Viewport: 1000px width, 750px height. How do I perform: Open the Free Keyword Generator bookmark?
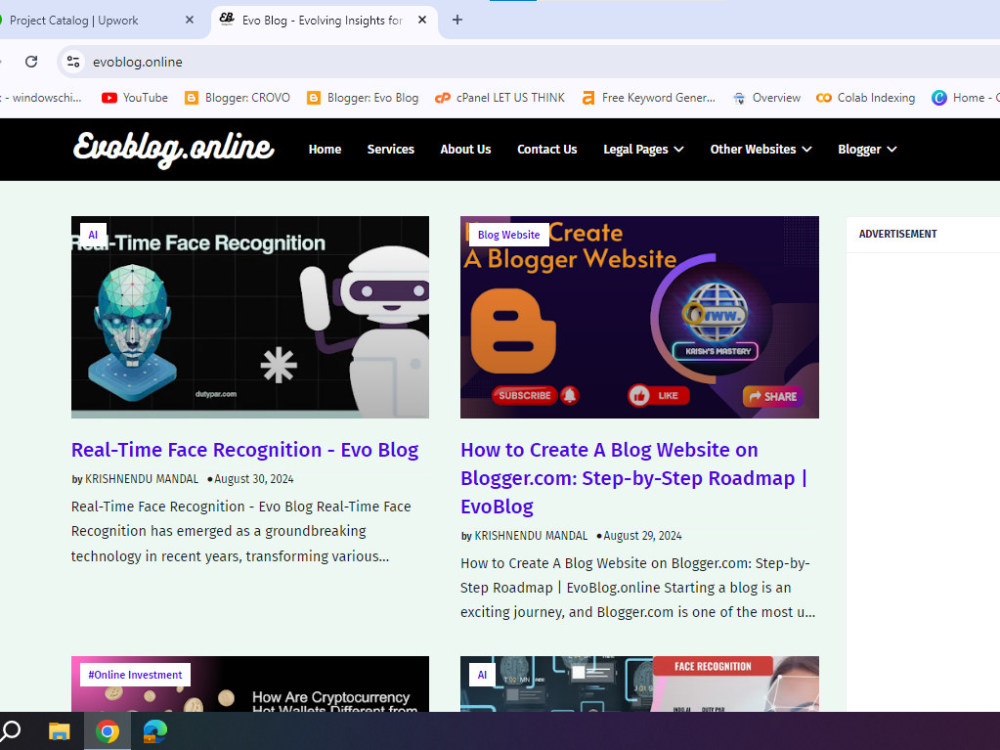click(x=649, y=98)
